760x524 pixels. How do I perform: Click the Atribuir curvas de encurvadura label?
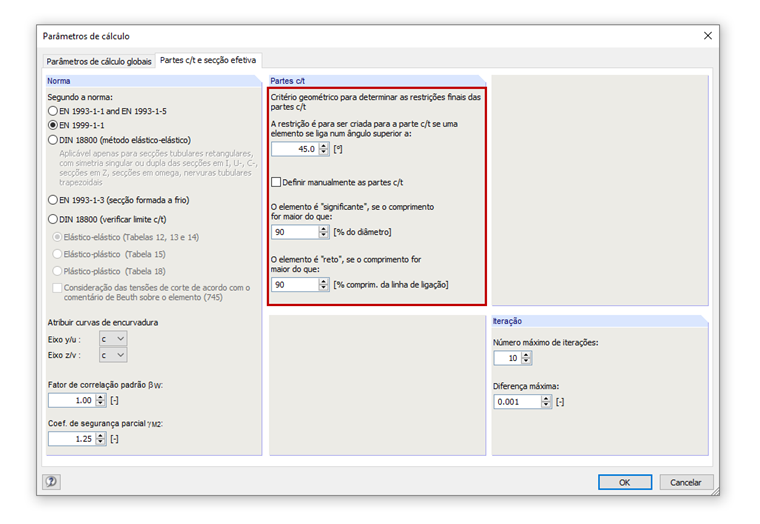103,322
